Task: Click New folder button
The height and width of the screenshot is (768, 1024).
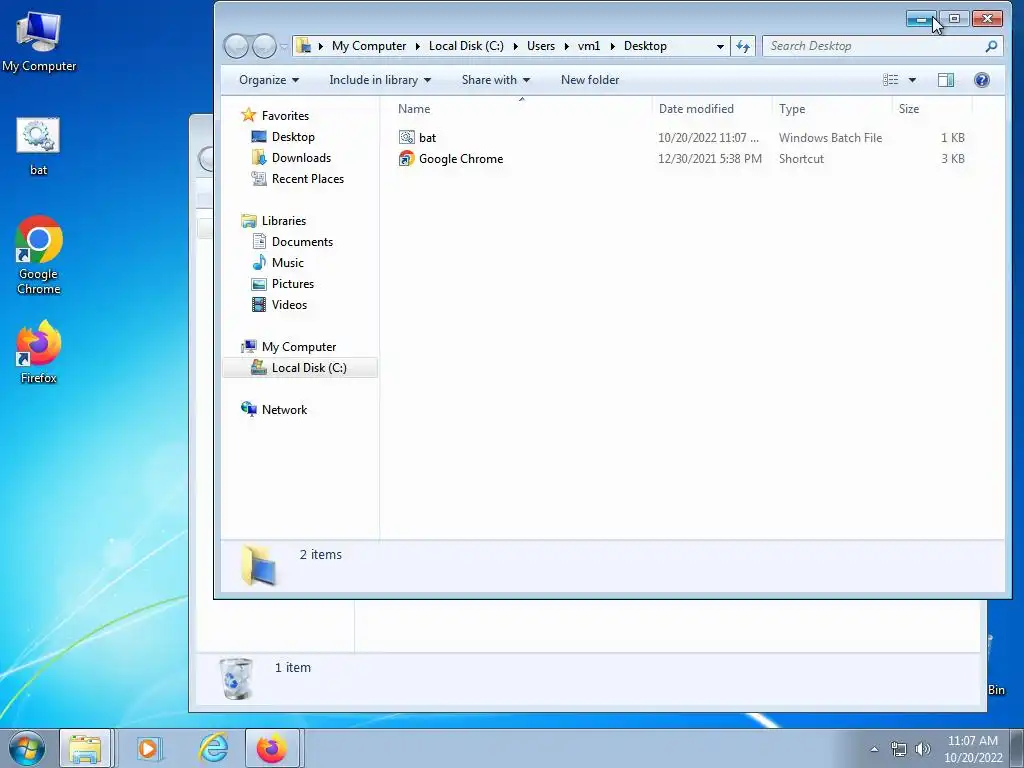Action: pos(590,80)
